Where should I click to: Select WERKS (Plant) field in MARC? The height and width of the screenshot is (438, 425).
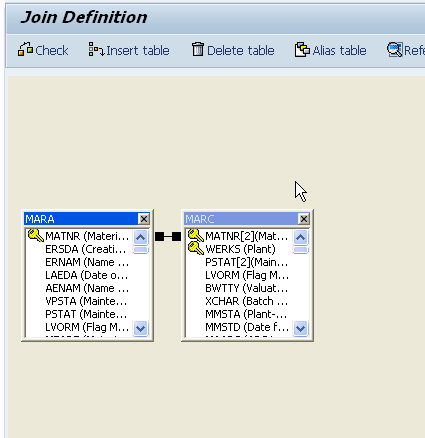point(240,249)
